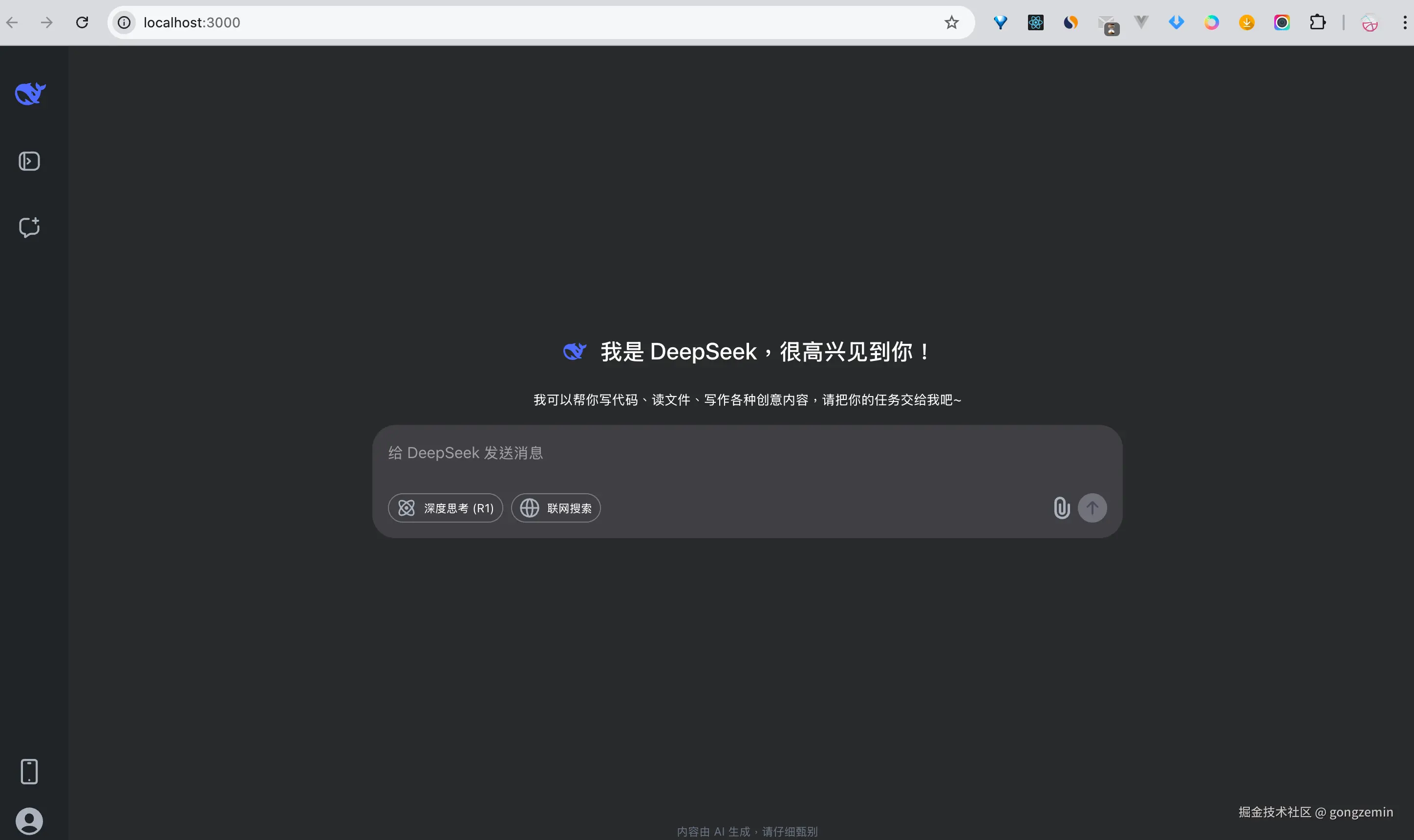Image resolution: width=1414 pixels, height=840 pixels.
Task: Toggle 深度思考 (R1) deep thinking mode
Action: (x=445, y=508)
